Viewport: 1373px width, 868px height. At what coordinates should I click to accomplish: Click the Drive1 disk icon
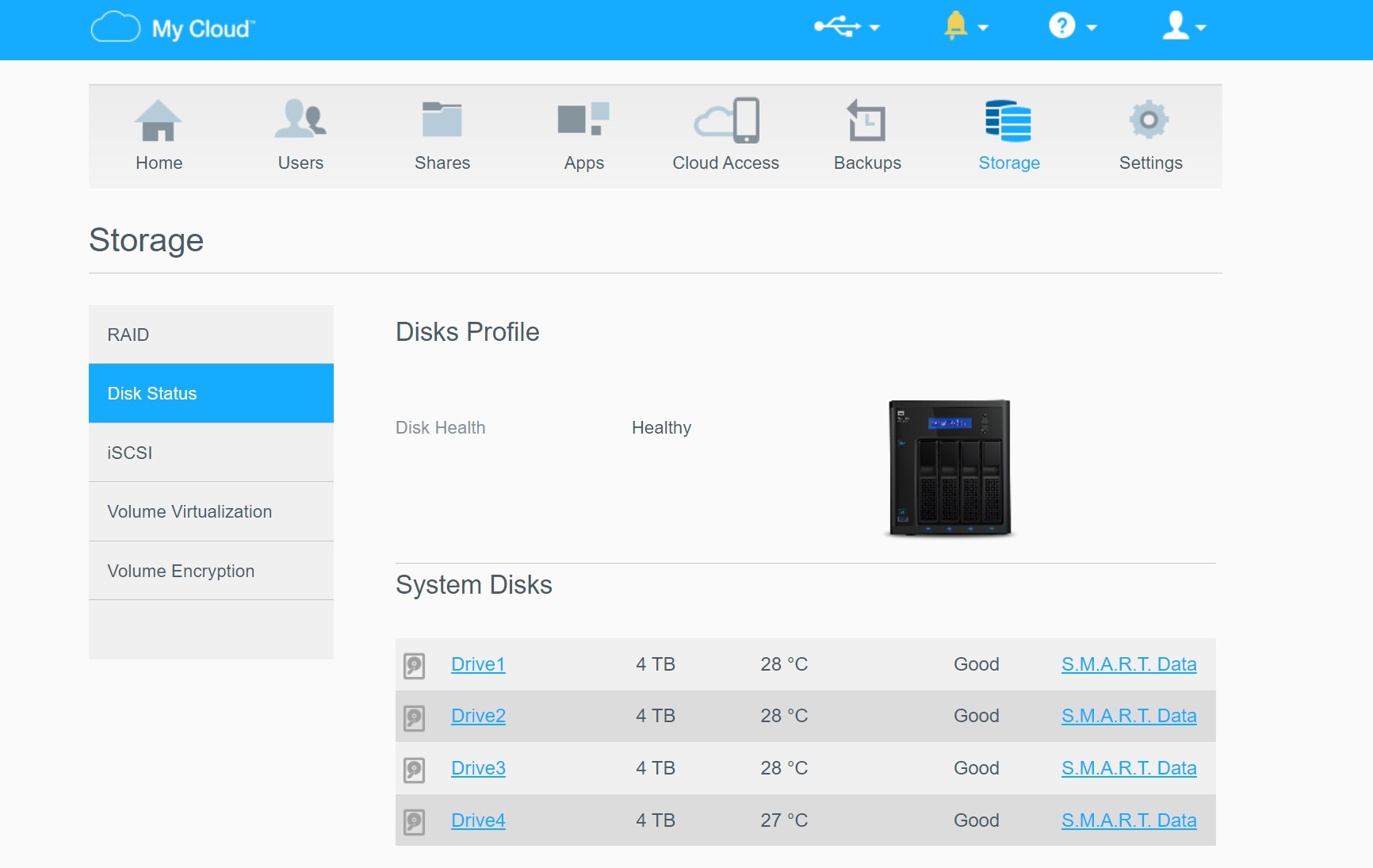[414, 665]
